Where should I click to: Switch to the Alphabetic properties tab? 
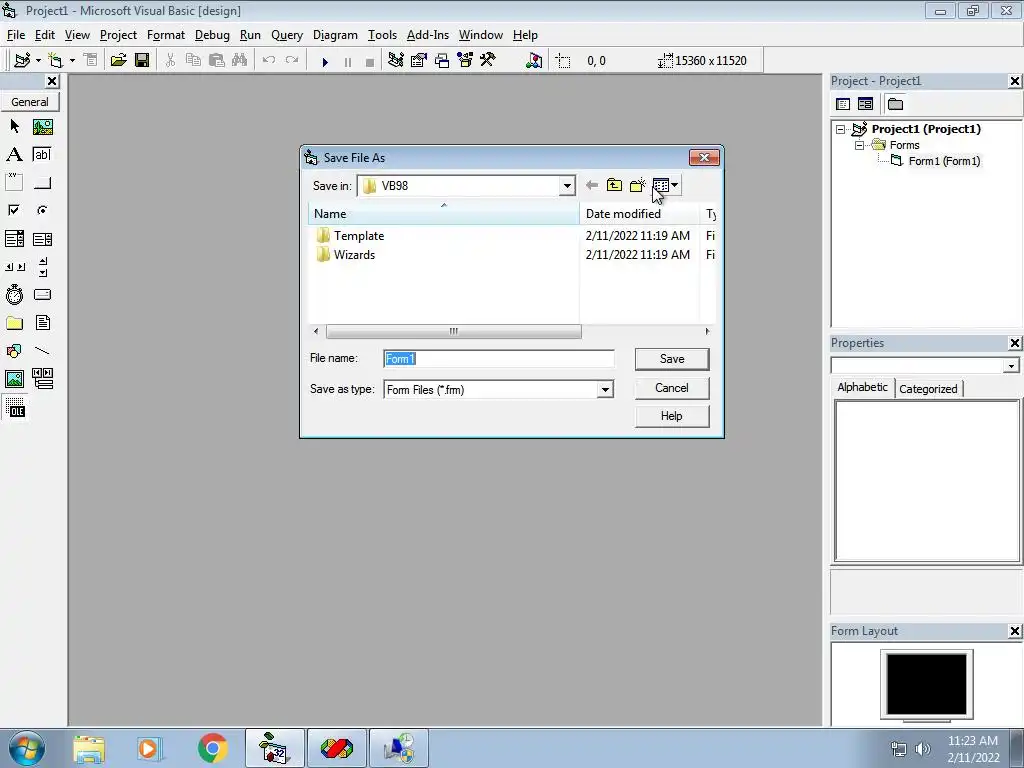coord(862,387)
